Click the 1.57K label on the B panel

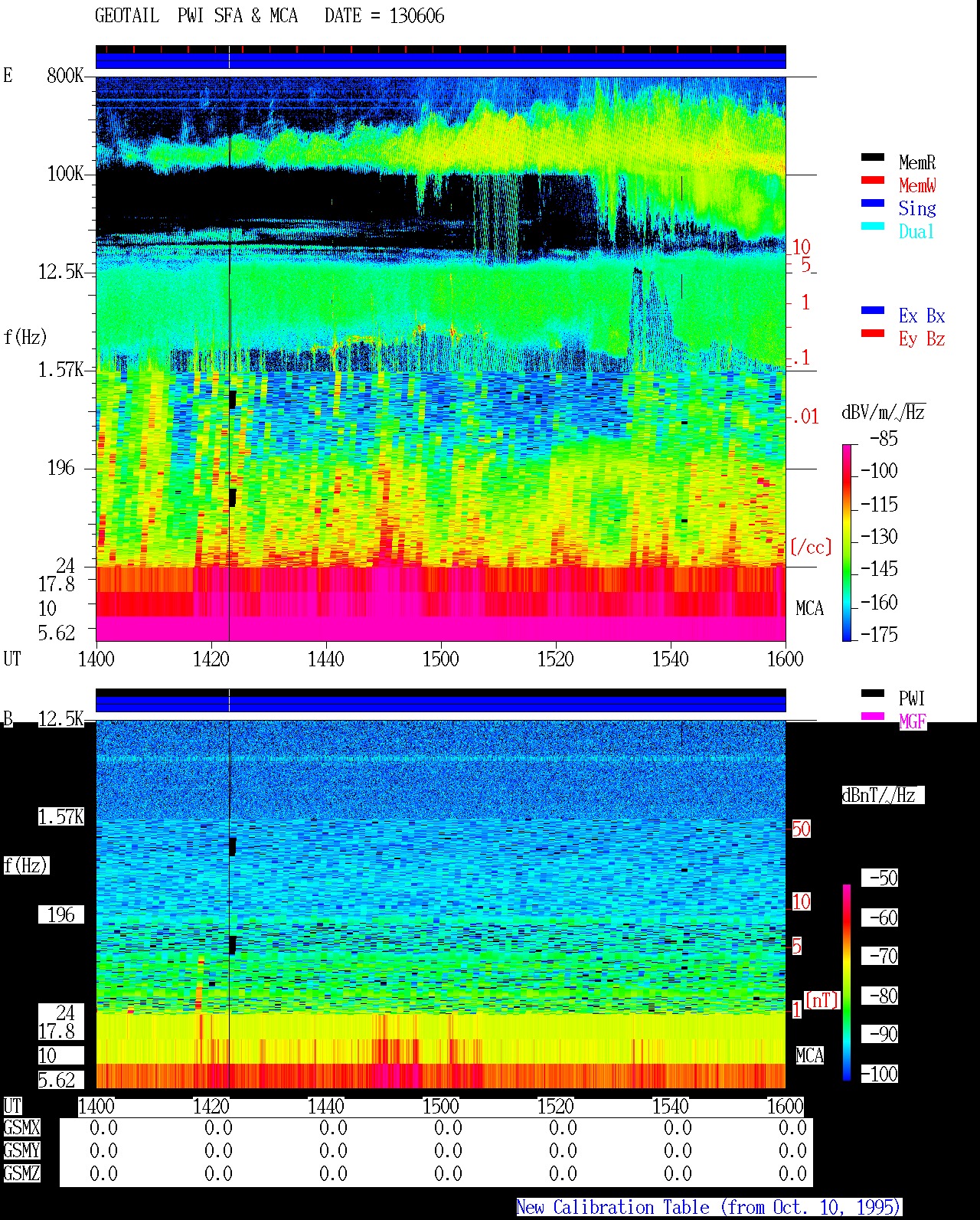[61, 817]
